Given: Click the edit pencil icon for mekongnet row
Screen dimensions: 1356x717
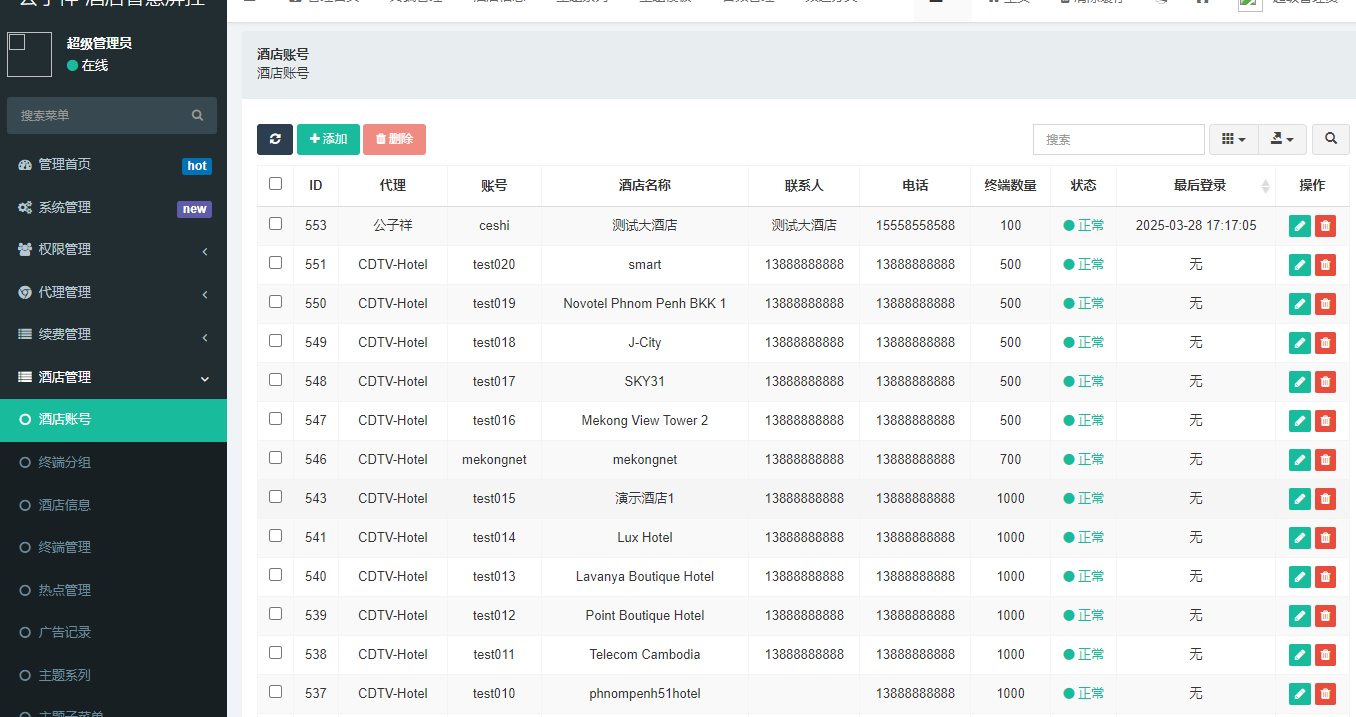Looking at the screenshot, I should point(1299,460).
